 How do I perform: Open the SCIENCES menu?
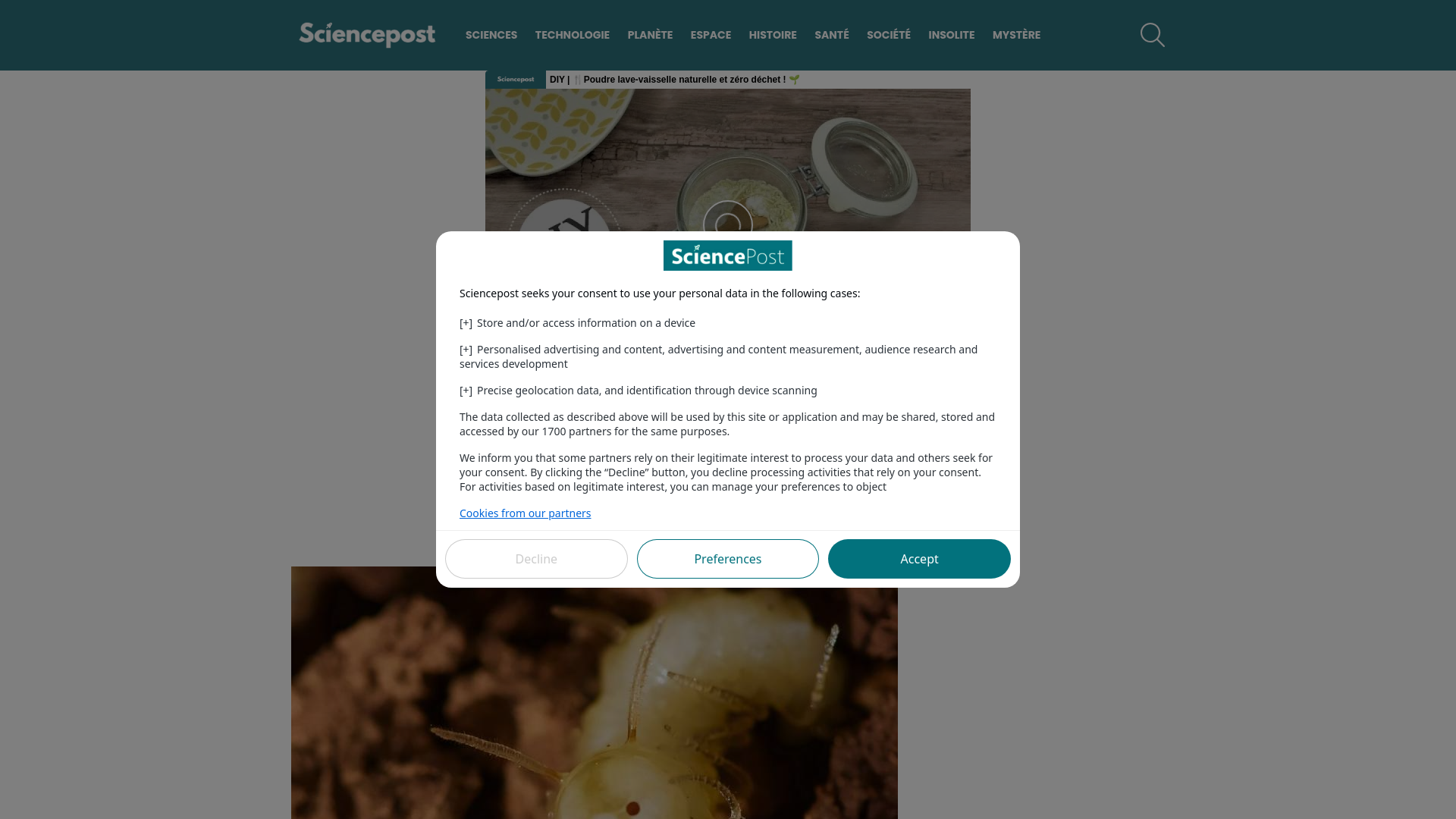(x=491, y=35)
